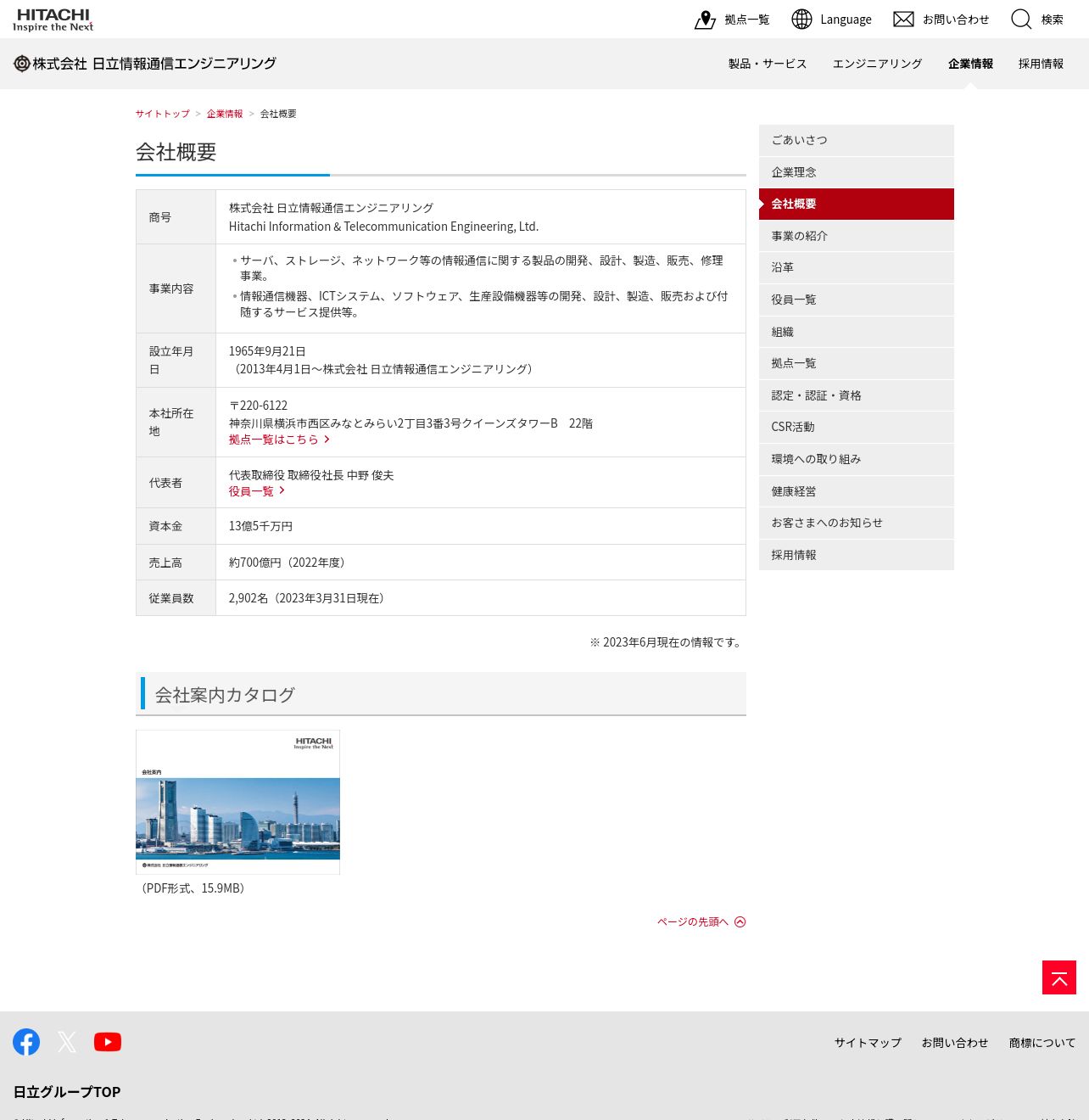Click the Language text in the top bar

coord(846,20)
